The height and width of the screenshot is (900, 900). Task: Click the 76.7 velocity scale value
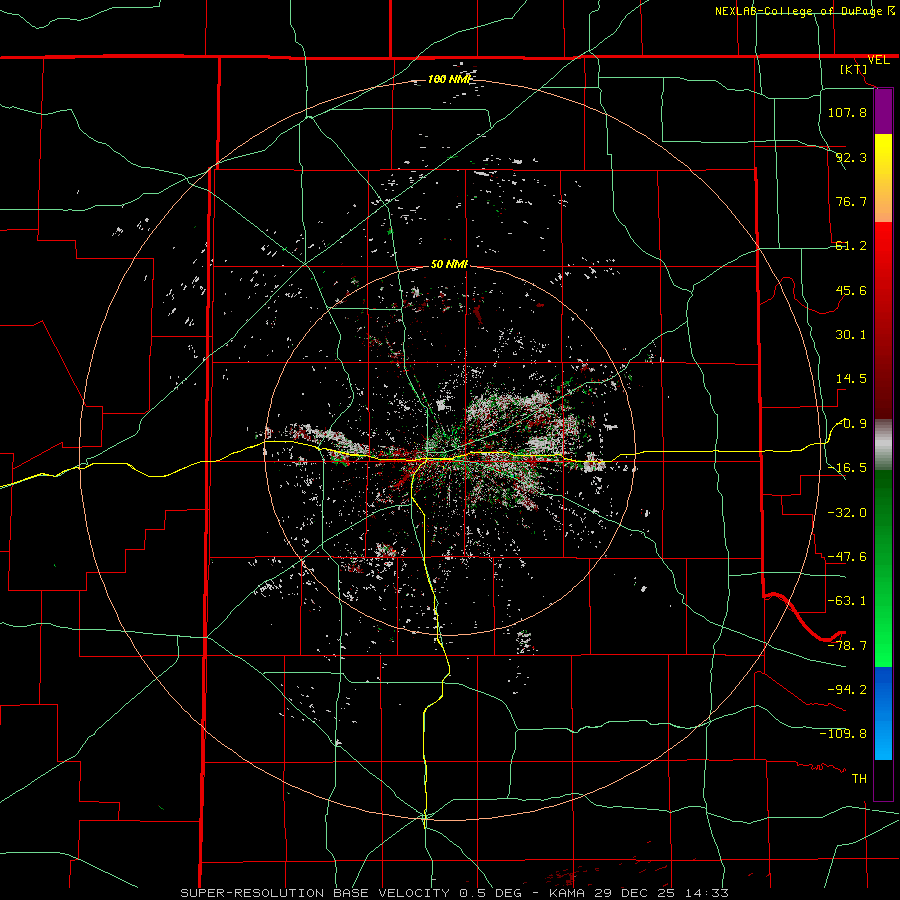[x=851, y=201]
